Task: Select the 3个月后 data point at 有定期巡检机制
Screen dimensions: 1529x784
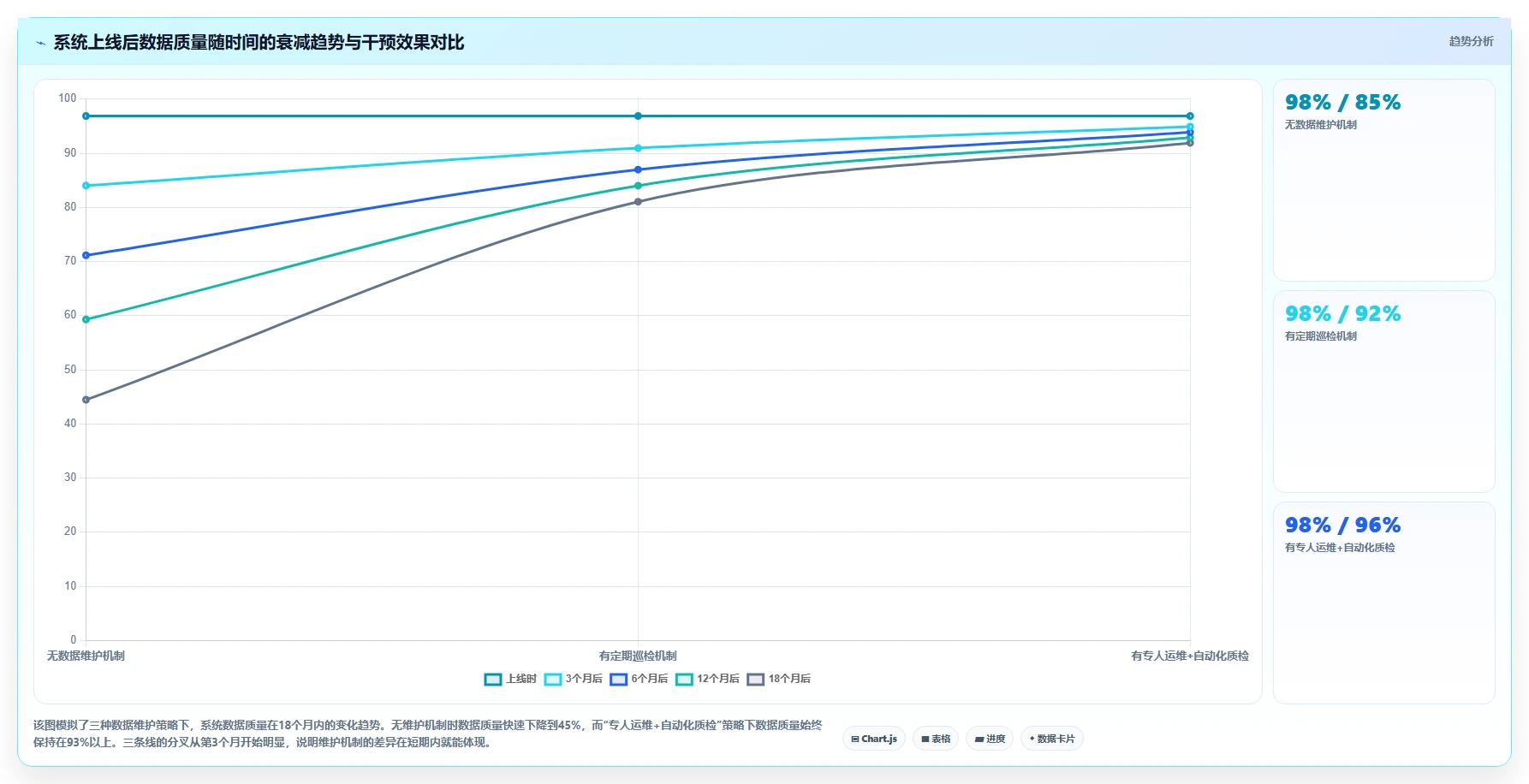Action: (638, 148)
